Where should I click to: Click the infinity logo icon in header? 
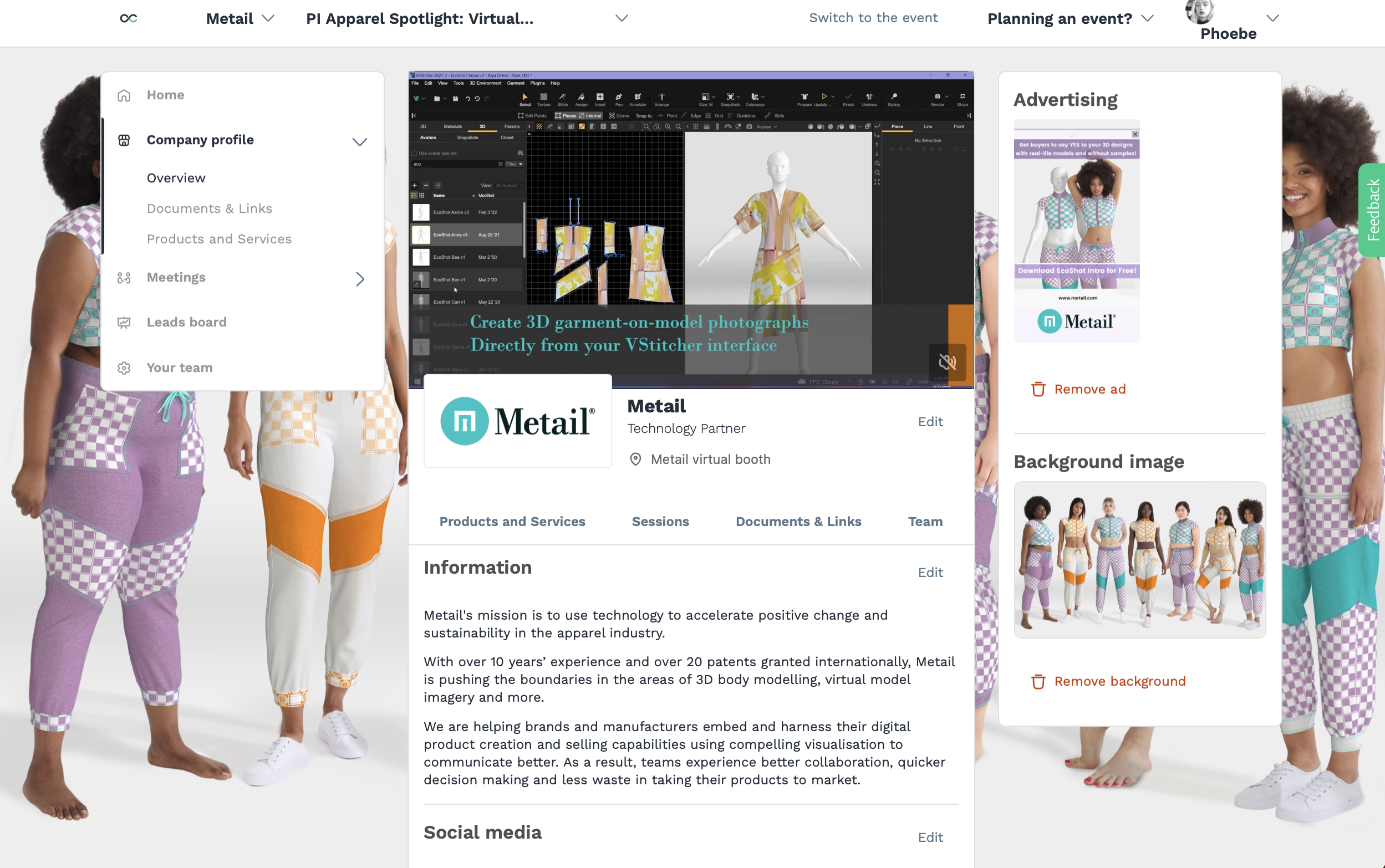[x=129, y=18]
